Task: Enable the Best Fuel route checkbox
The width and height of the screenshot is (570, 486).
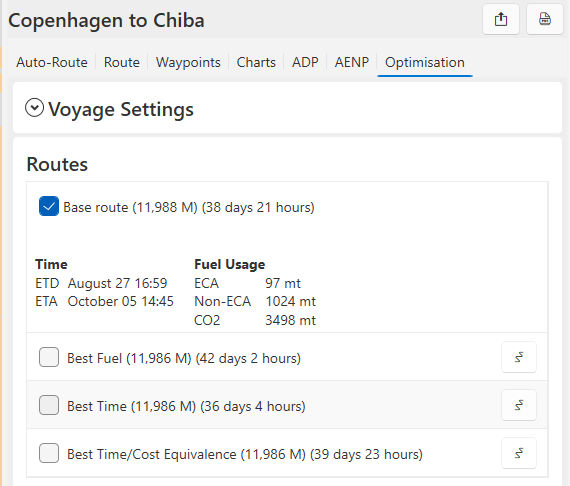Action: (49, 357)
